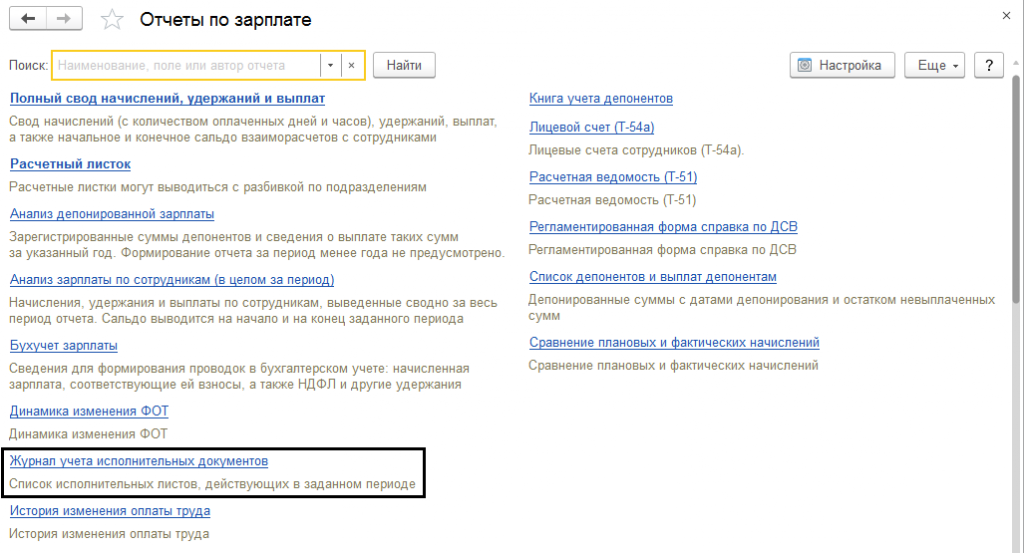Screen dimensions: 1024x553
Task: Click the back navigation arrow
Action: pyautogui.click(x=27, y=19)
